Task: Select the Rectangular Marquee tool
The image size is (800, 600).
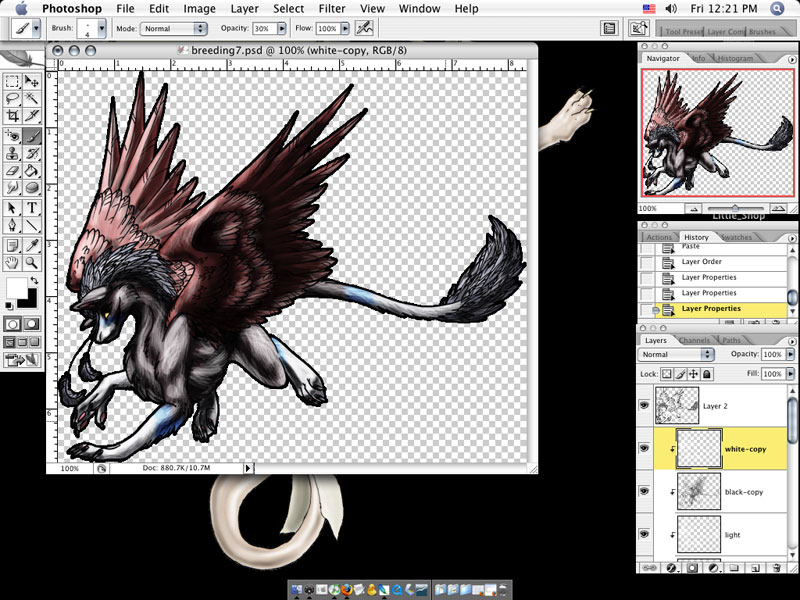Action: [x=12, y=82]
